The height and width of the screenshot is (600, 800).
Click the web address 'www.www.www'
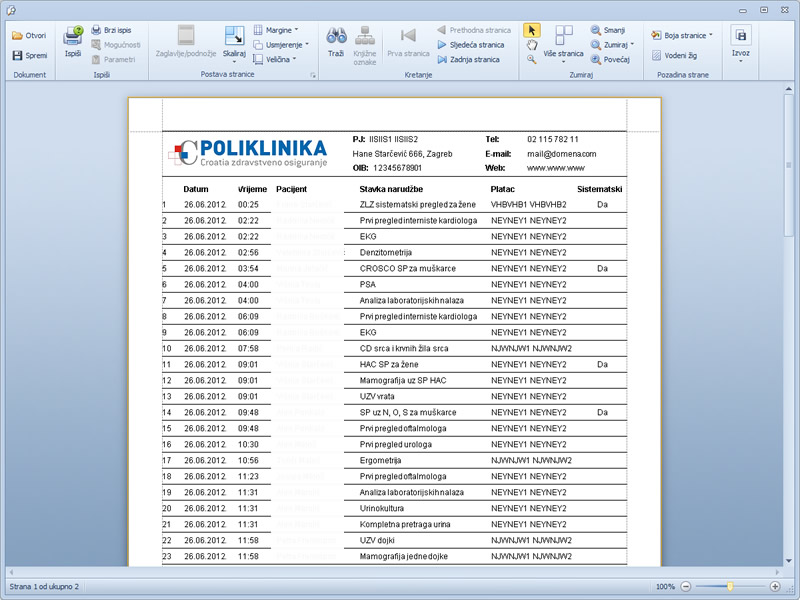(556, 168)
